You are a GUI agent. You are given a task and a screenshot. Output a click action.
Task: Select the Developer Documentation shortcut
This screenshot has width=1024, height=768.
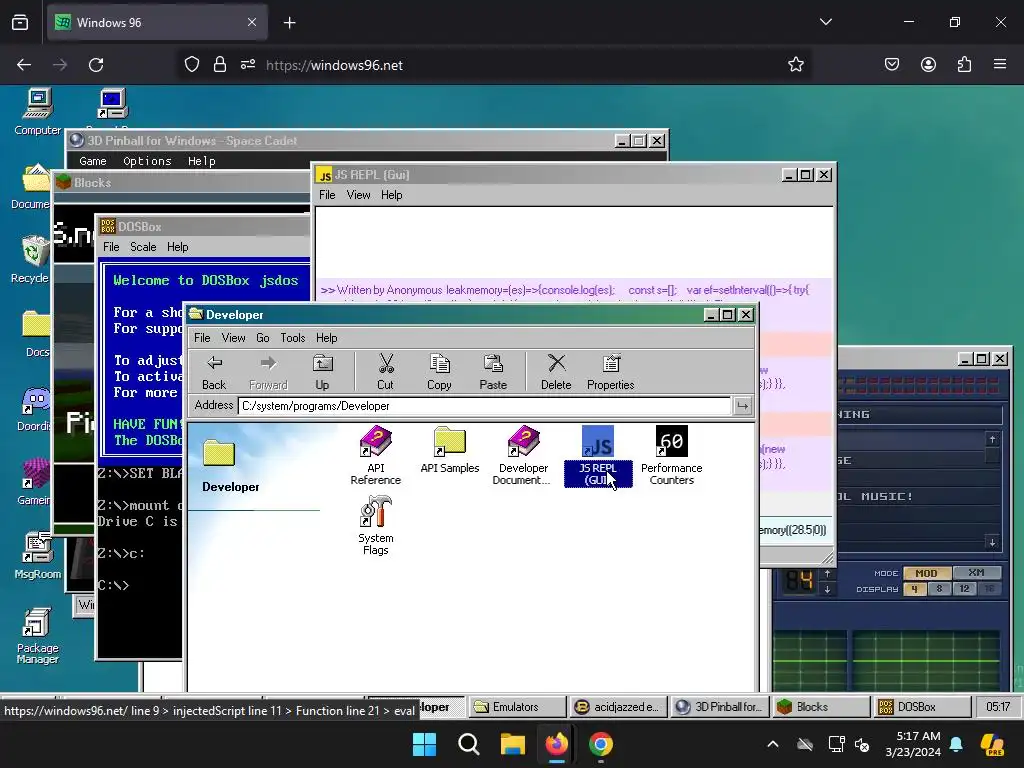pyautogui.click(x=523, y=455)
